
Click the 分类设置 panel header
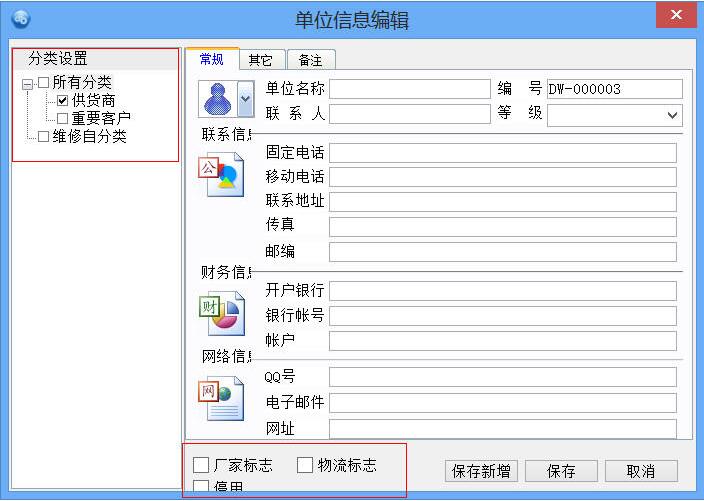click(x=95, y=59)
